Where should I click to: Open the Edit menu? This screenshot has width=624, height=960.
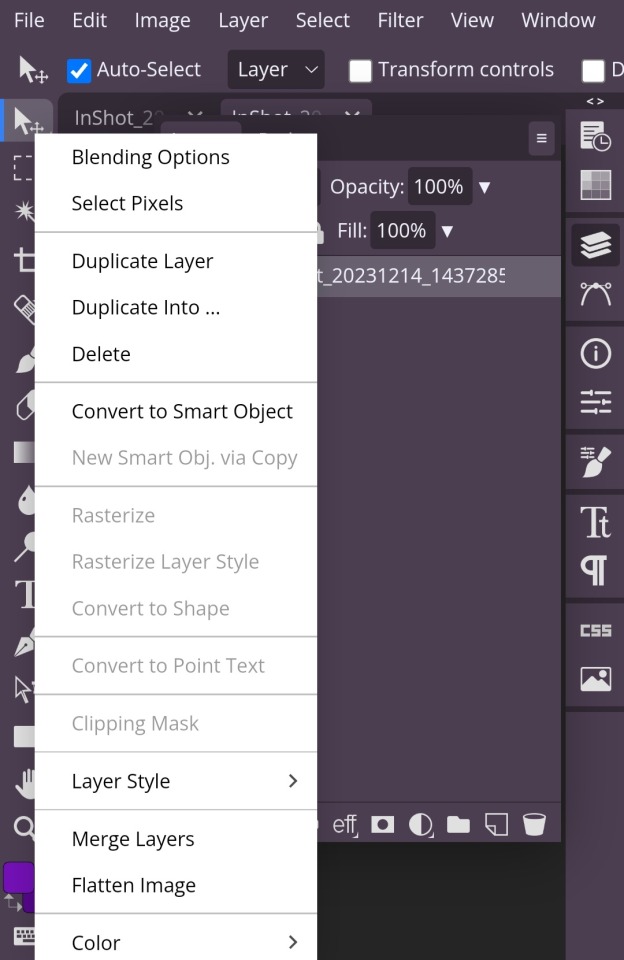89,20
